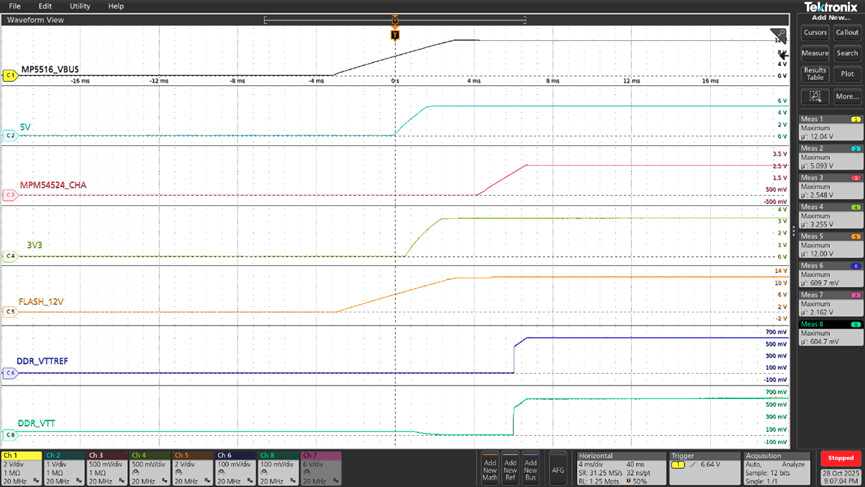Expand the More... add-new options

click(847, 96)
